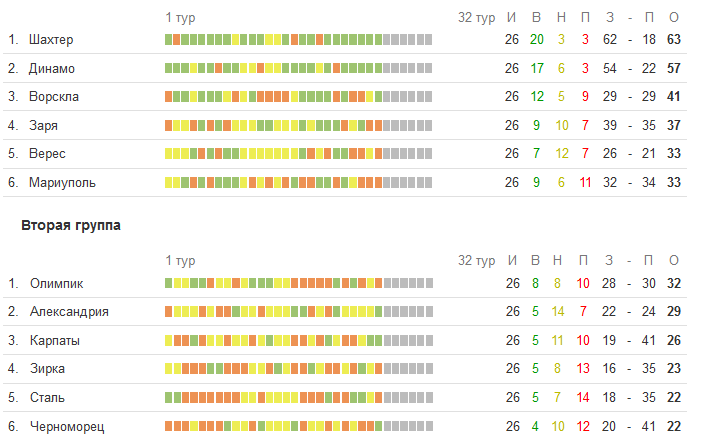Open the Шахтер team link
Image resolution: width=708 pixels, height=439 pixels.
pos(51,40)
